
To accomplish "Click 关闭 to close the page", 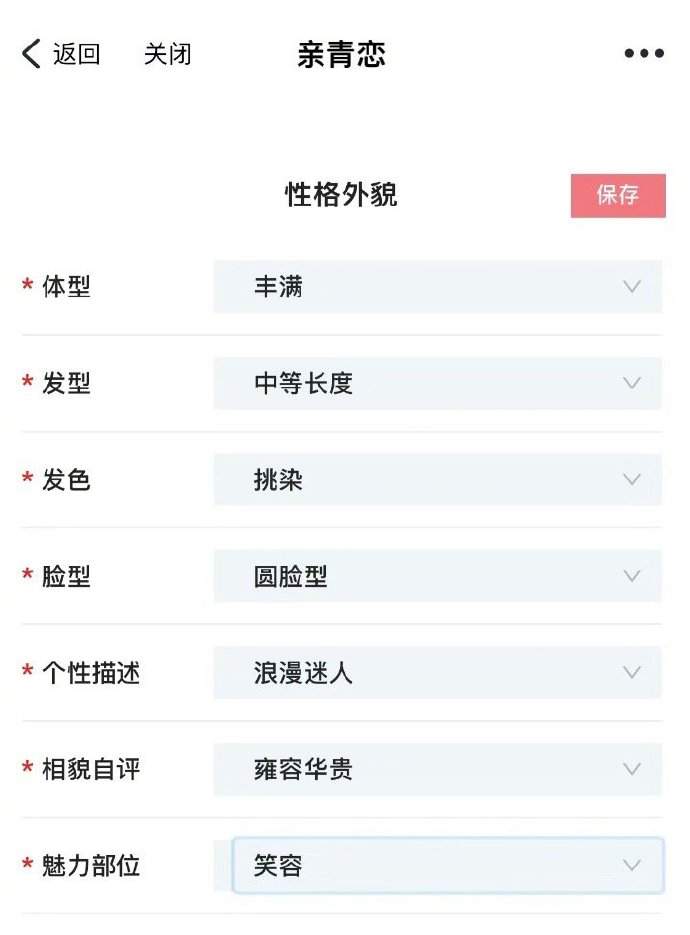I will pos(167,54).
